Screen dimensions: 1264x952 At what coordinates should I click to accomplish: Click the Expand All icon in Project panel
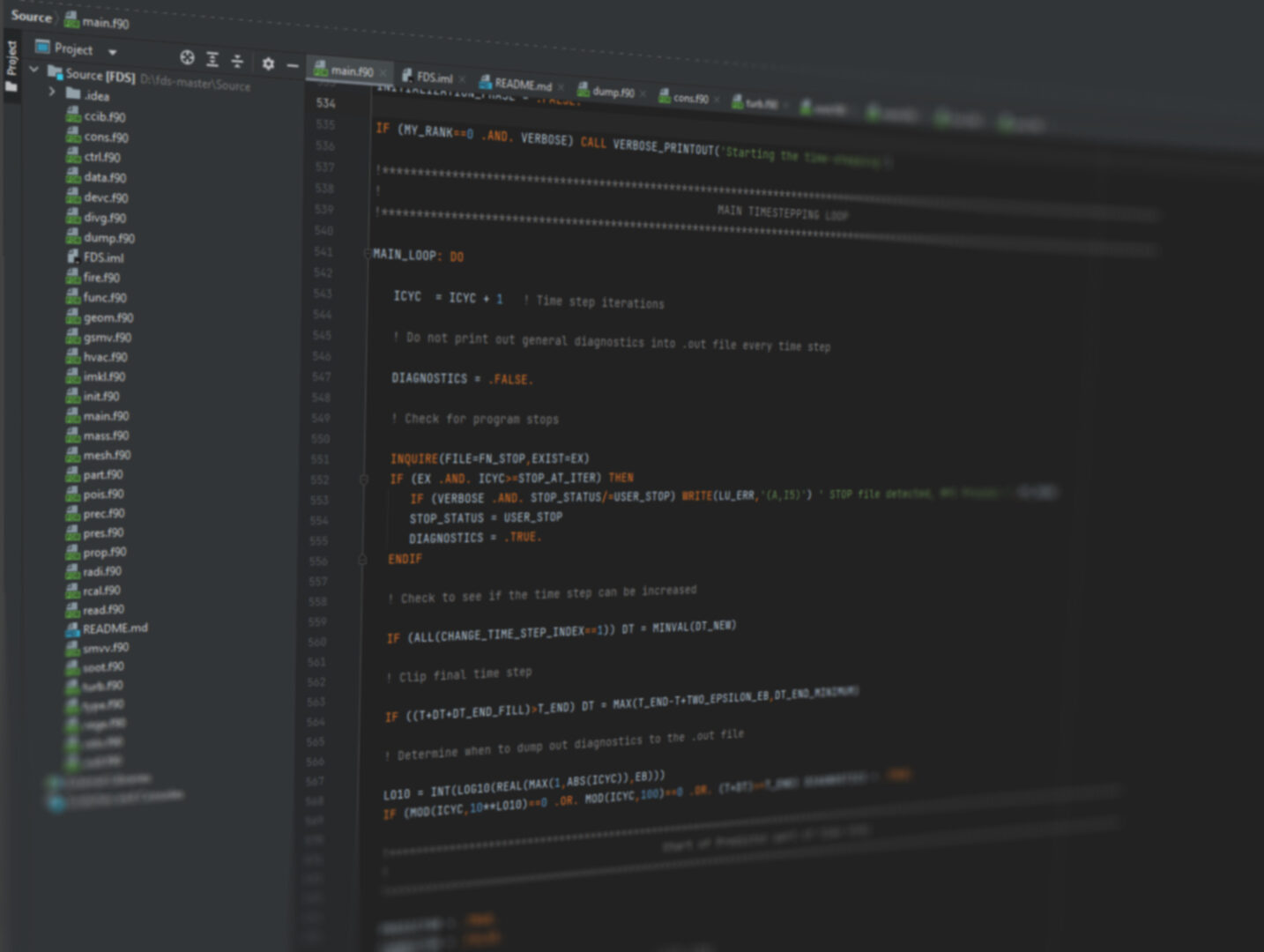[x=212, y=59]
